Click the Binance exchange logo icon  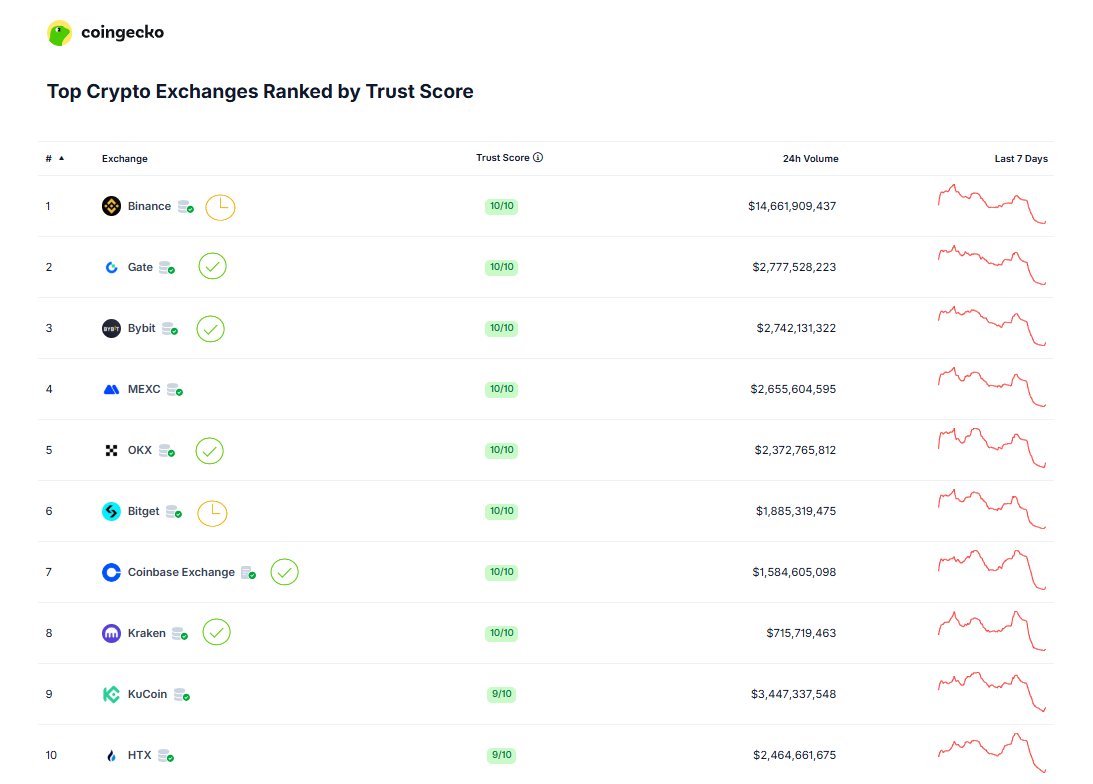112,206
